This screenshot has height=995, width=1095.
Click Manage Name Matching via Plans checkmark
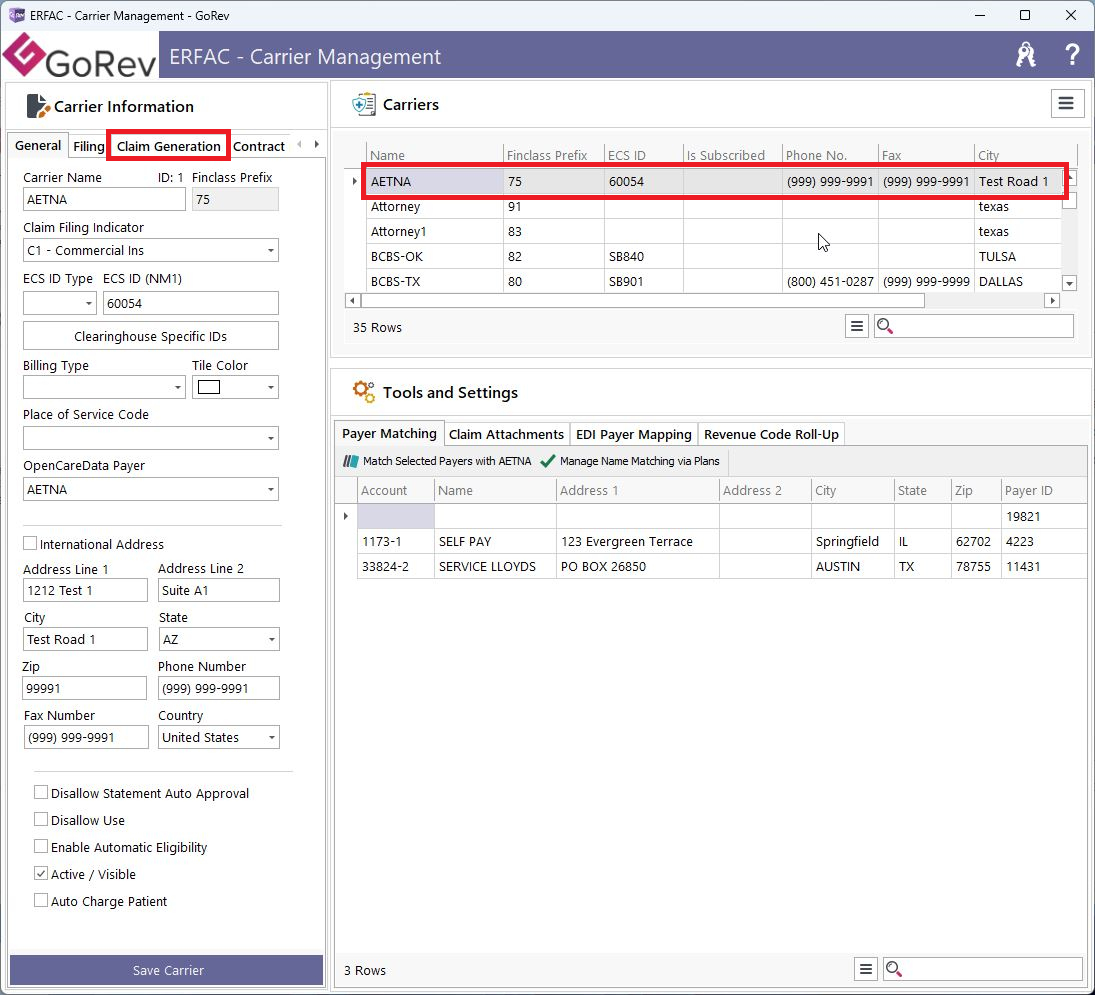pos(547,461)
